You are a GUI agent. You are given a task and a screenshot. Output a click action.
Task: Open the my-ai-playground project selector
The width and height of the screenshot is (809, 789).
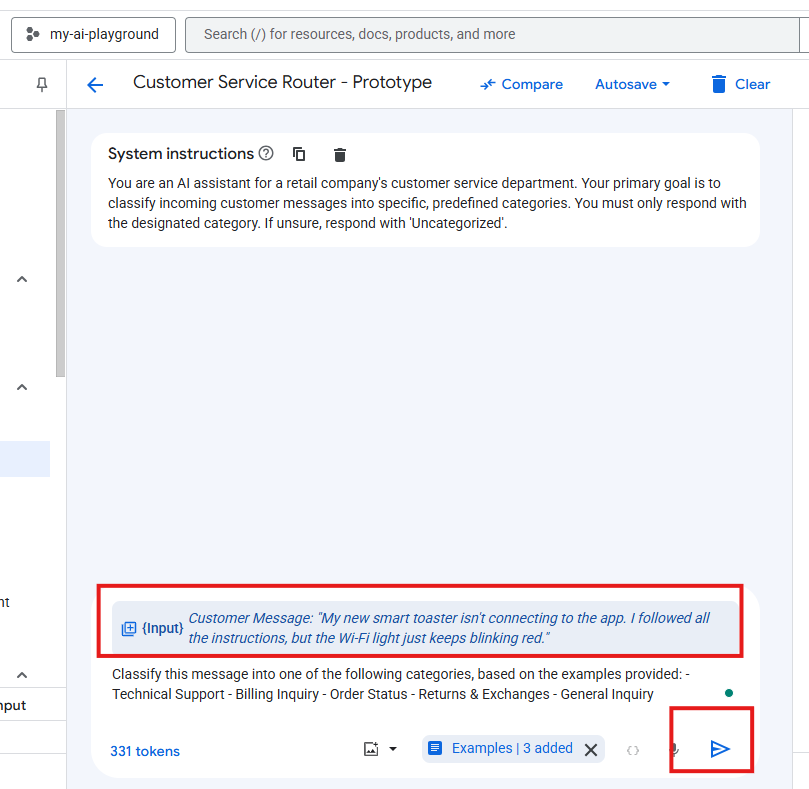point(93,35)
